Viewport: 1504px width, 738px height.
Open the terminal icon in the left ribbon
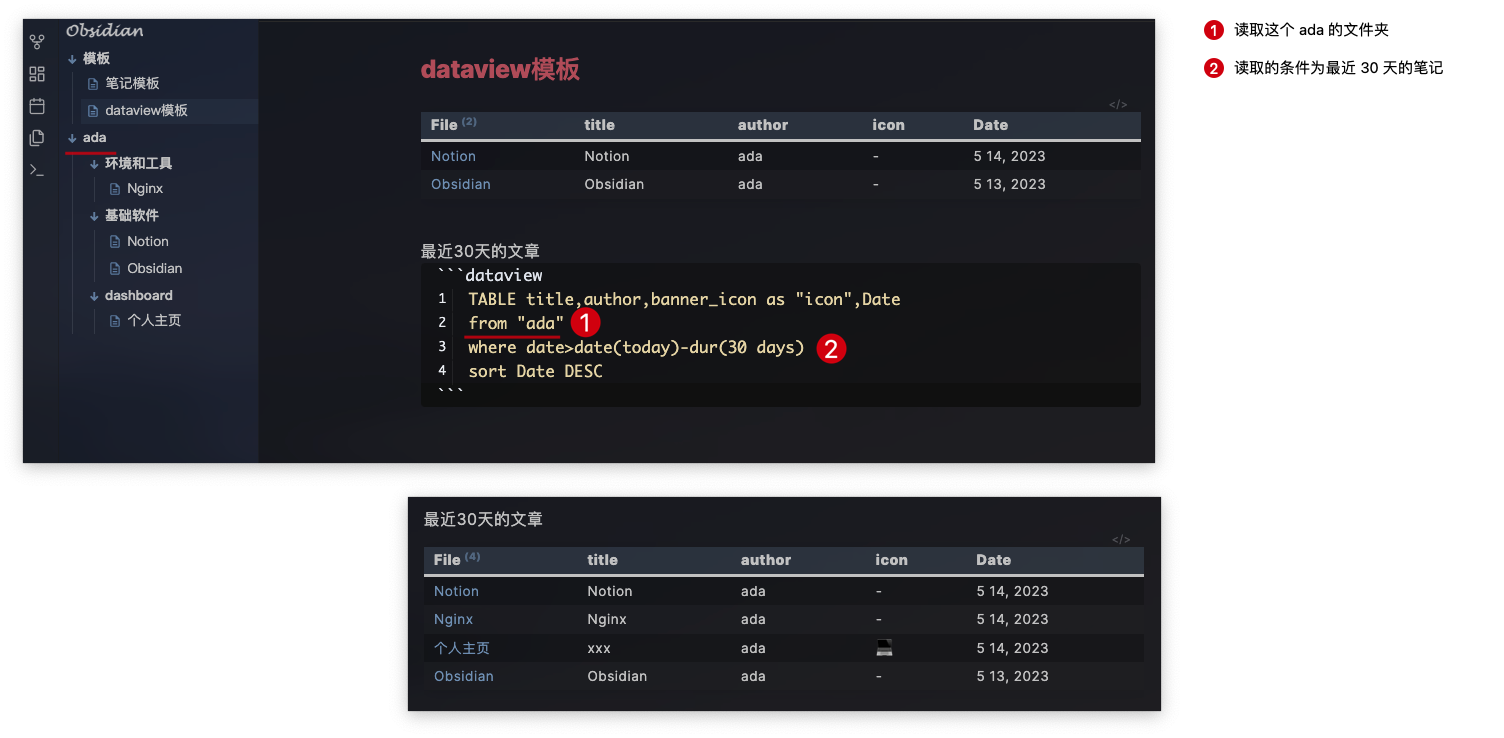pyautogui.click(x=37, y=170)
